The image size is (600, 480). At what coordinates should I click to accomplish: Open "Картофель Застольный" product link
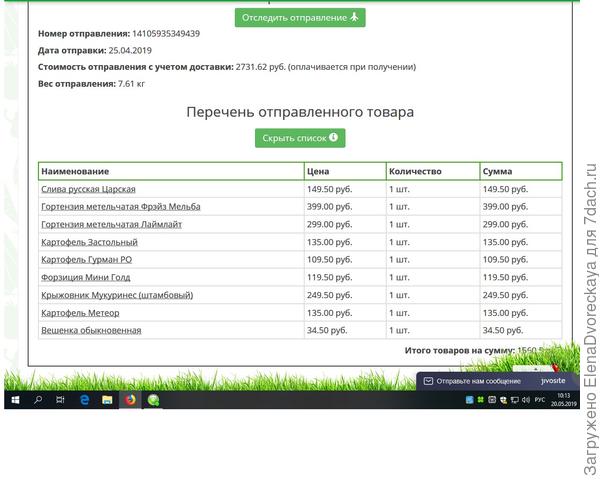coord(89,242)
